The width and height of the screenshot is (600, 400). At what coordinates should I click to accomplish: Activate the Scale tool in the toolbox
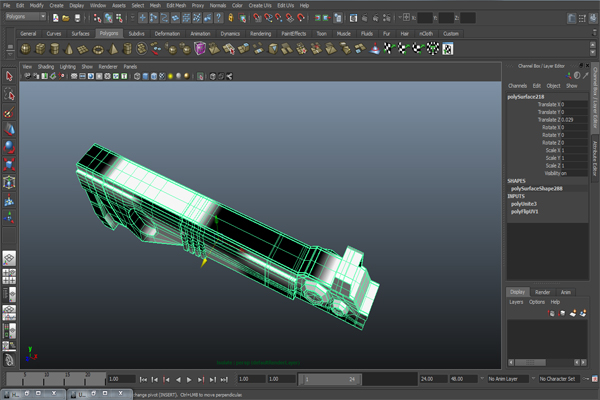(x=9, y=165)
